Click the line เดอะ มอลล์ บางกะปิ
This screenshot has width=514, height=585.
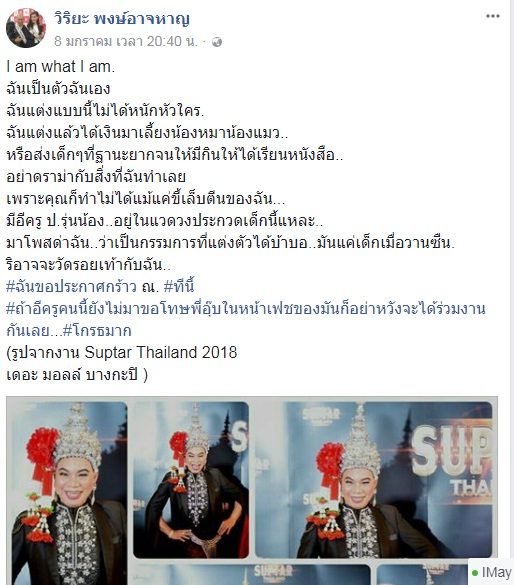pyautogui.click(x=77, y=374)
